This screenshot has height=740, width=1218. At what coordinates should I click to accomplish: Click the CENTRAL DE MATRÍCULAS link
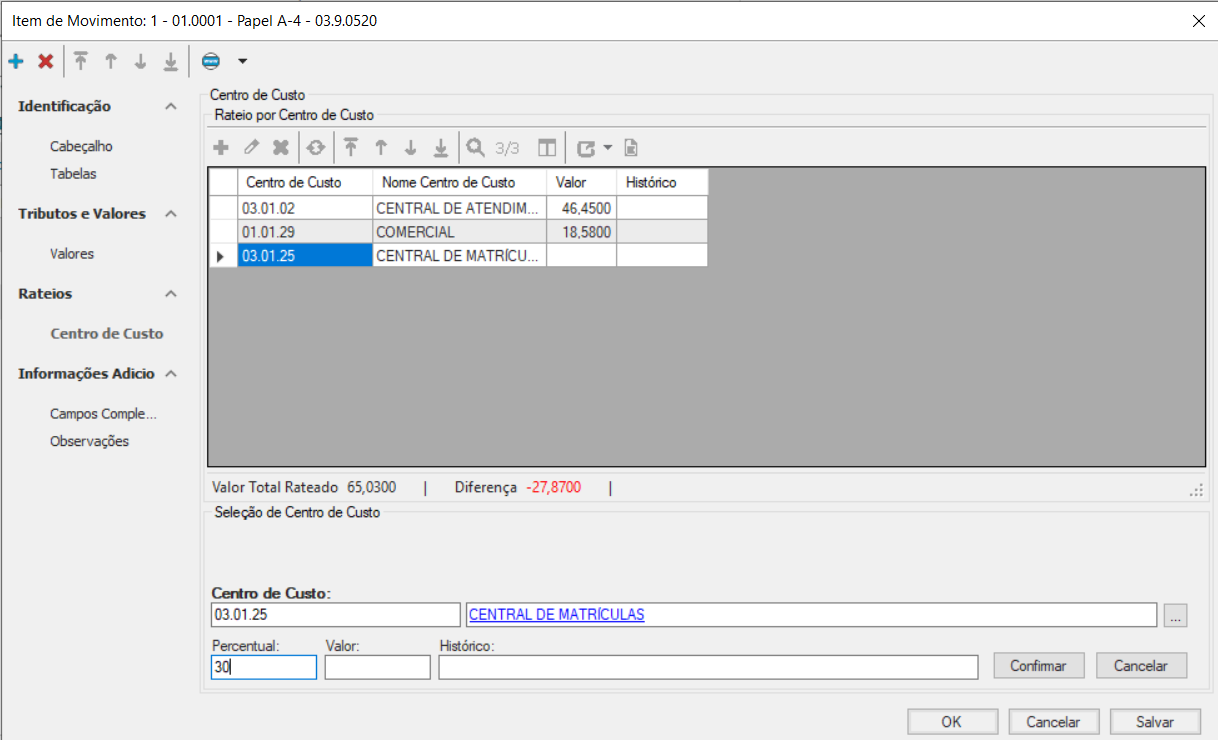click(x=556, y=615)
